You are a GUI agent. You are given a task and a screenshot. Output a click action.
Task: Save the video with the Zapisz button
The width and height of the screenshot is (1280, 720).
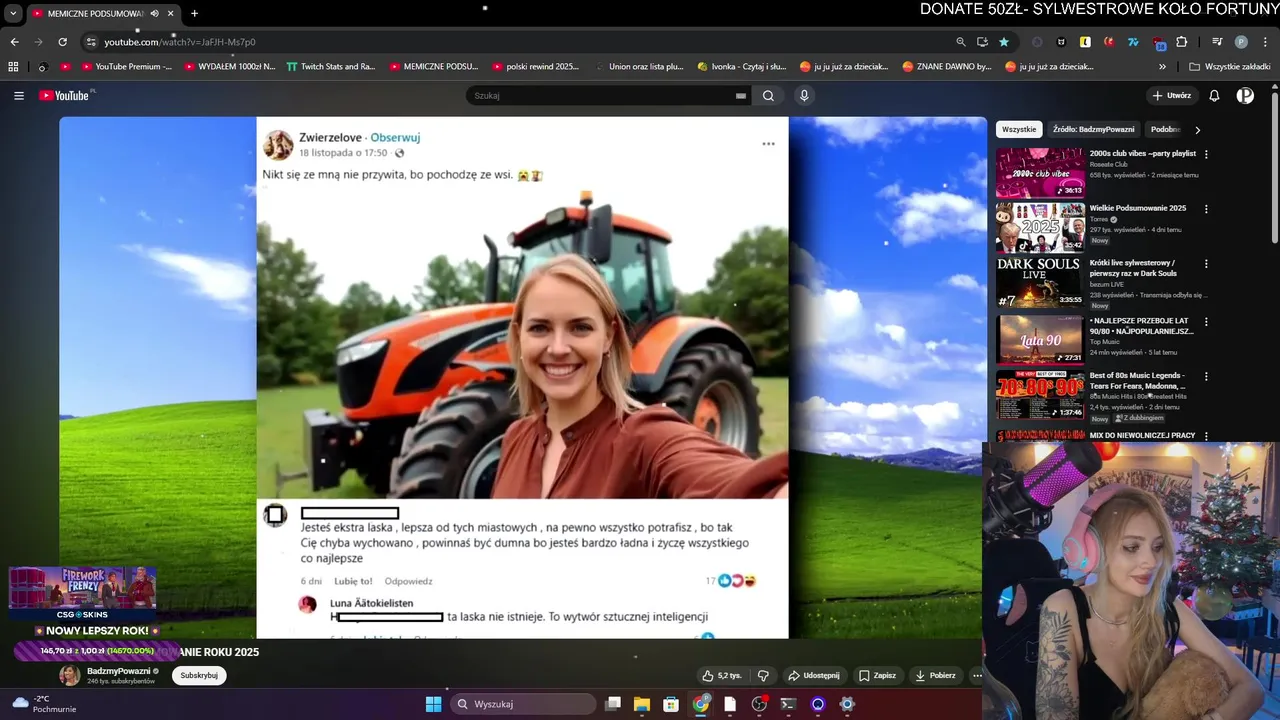click(877, 675)
